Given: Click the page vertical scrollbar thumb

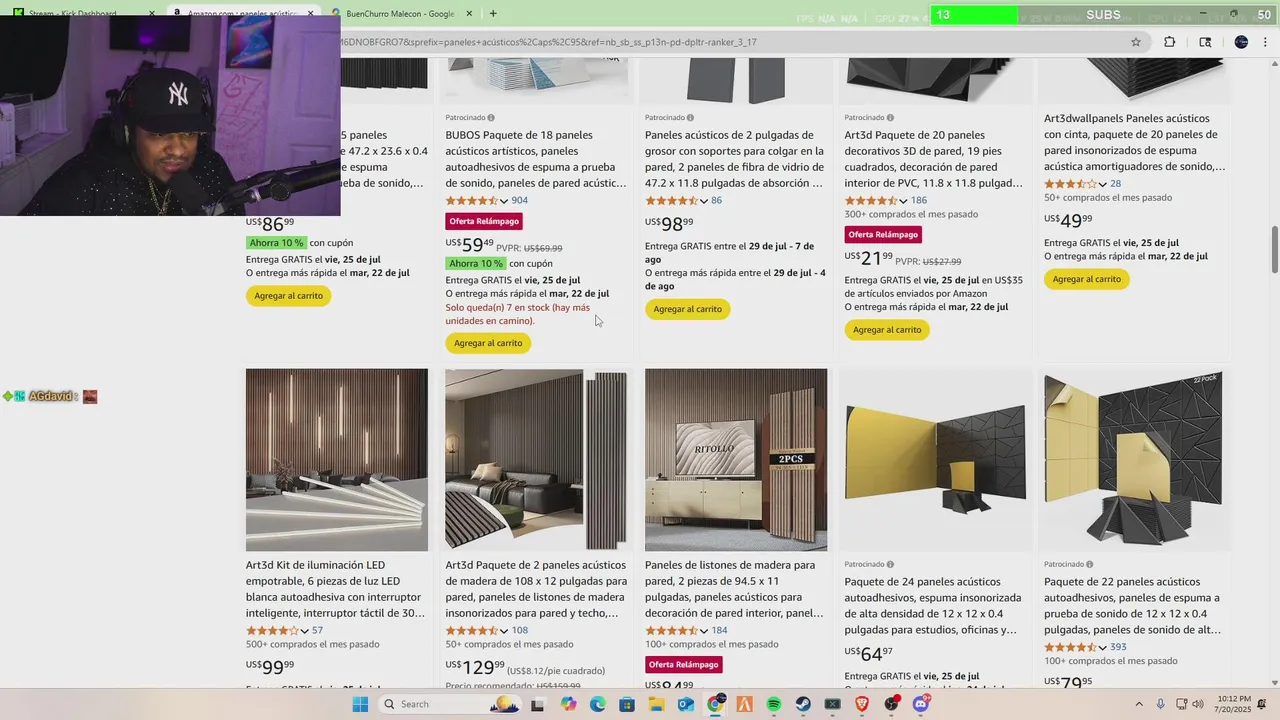Looking at the screenshot, I should tap(1274, 249).
